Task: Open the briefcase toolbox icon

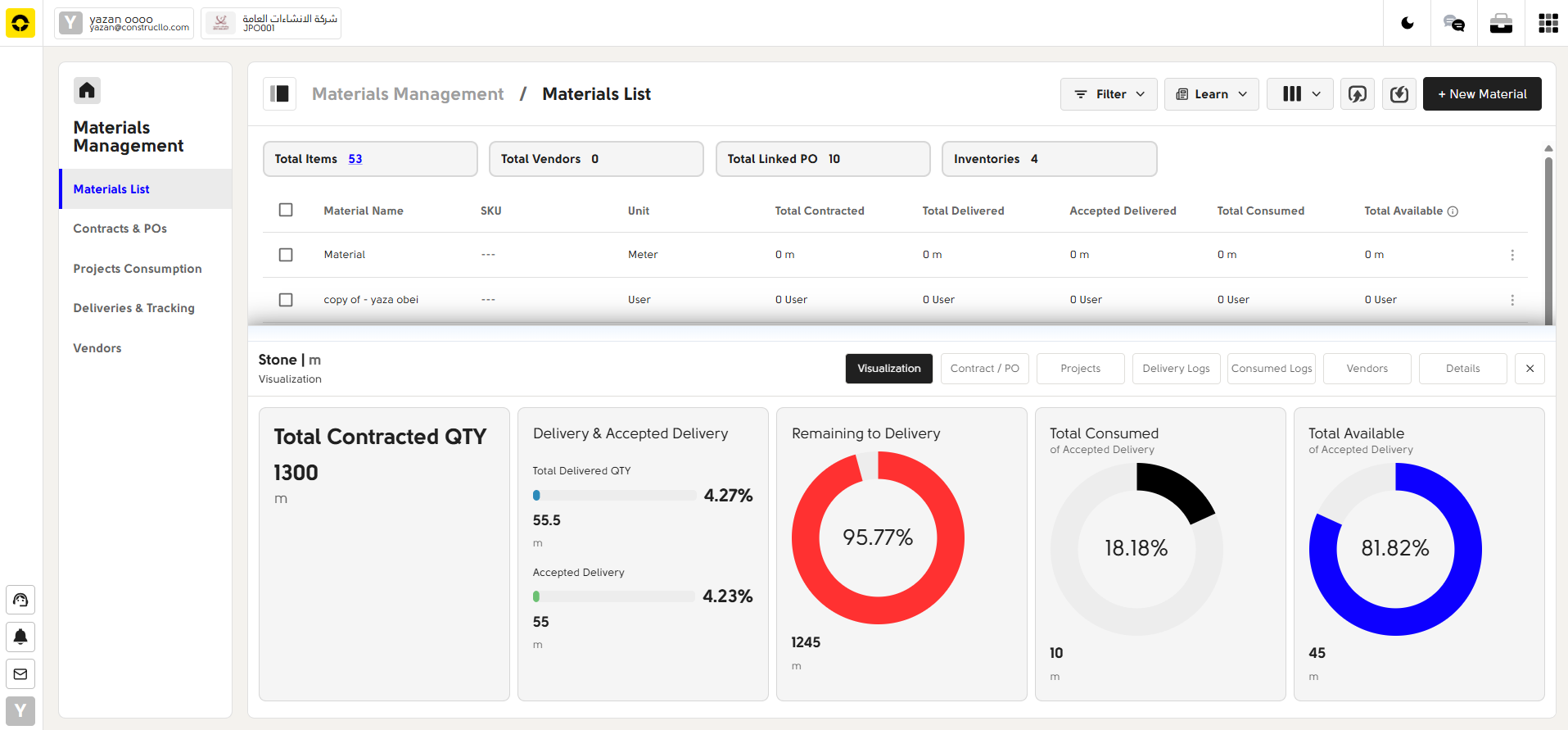Action: tap(1501, 23)
